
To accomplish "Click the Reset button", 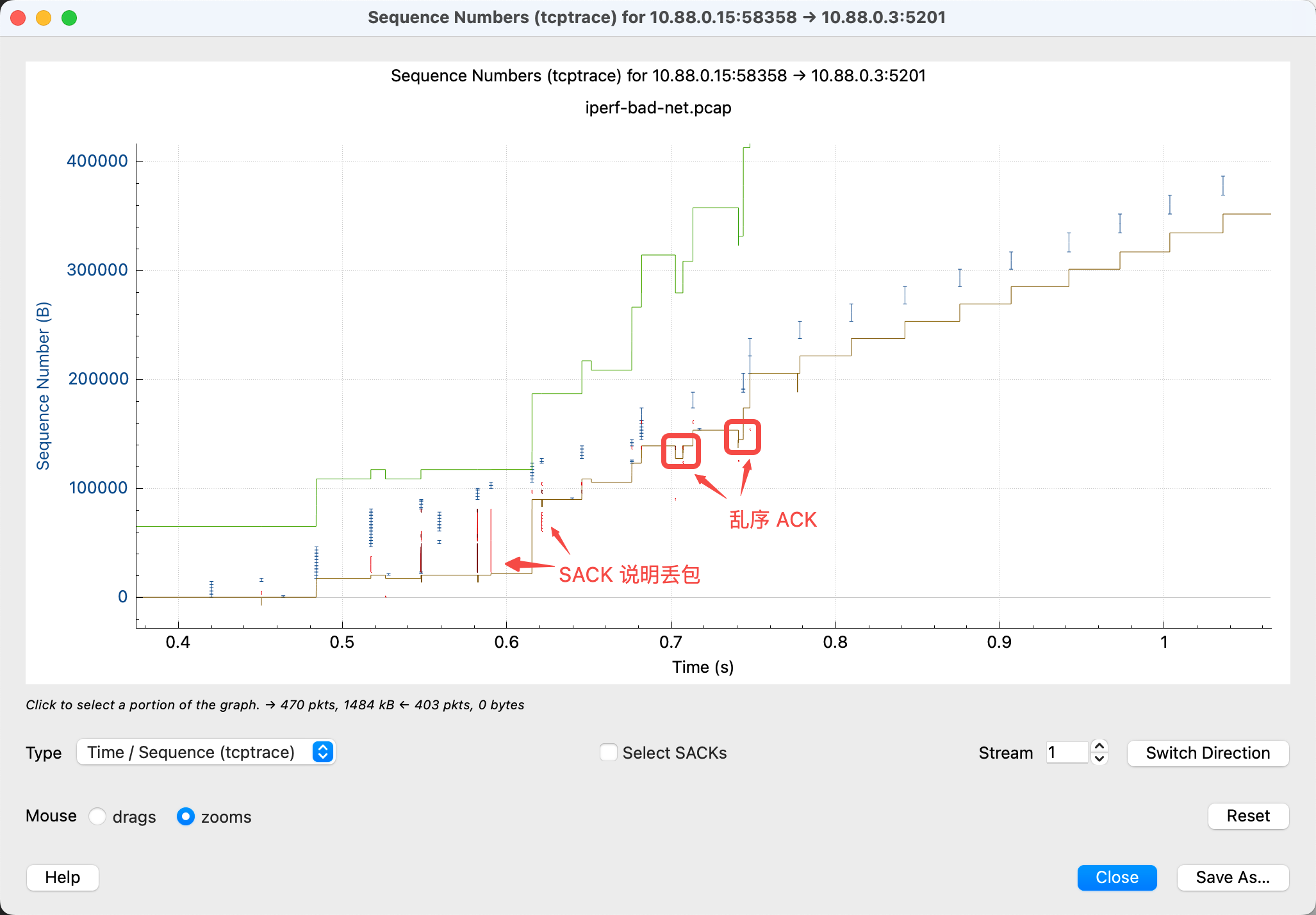I will click(1247, 816).
